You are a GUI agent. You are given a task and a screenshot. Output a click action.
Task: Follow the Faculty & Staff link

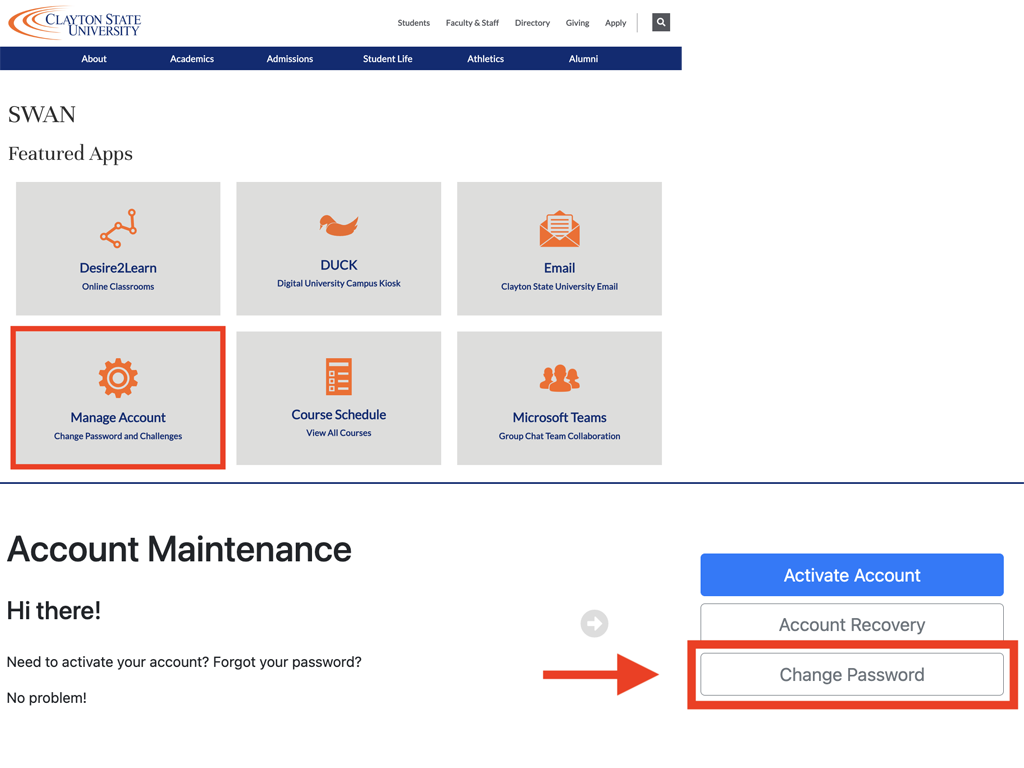(x=472, y=23)
